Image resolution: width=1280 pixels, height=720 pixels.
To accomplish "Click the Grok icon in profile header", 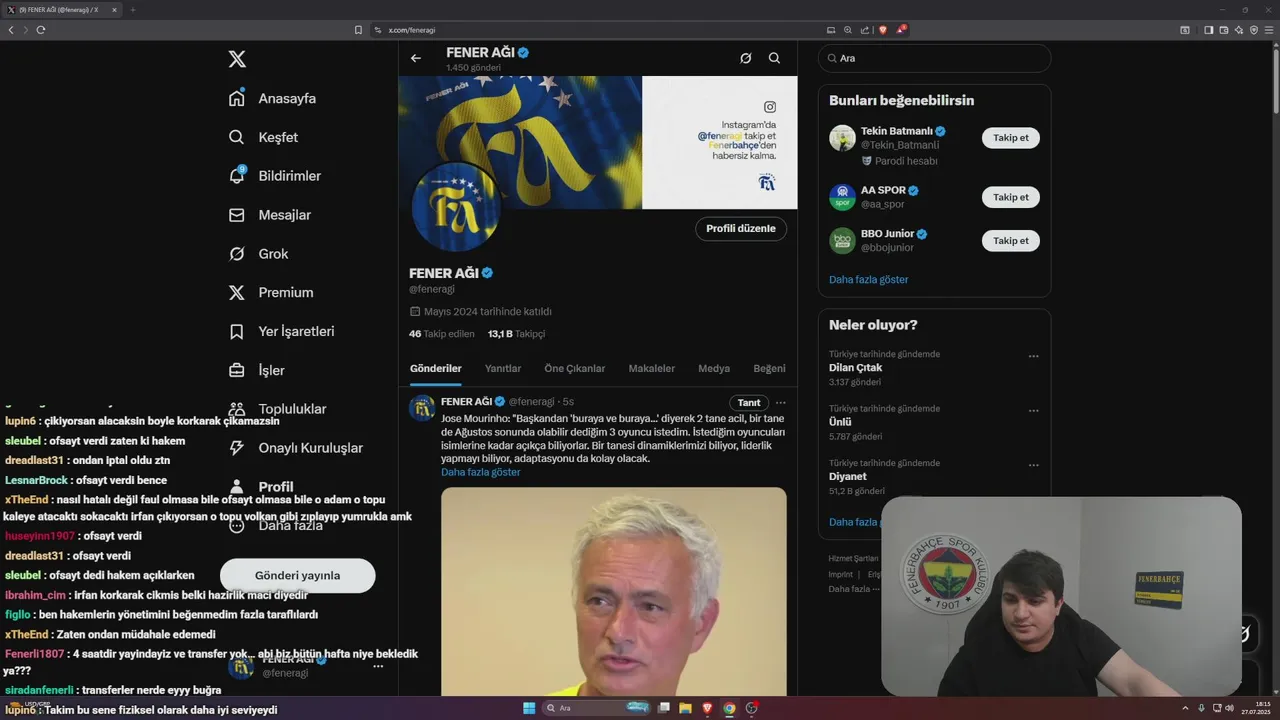I will click(x=745, y=58).
